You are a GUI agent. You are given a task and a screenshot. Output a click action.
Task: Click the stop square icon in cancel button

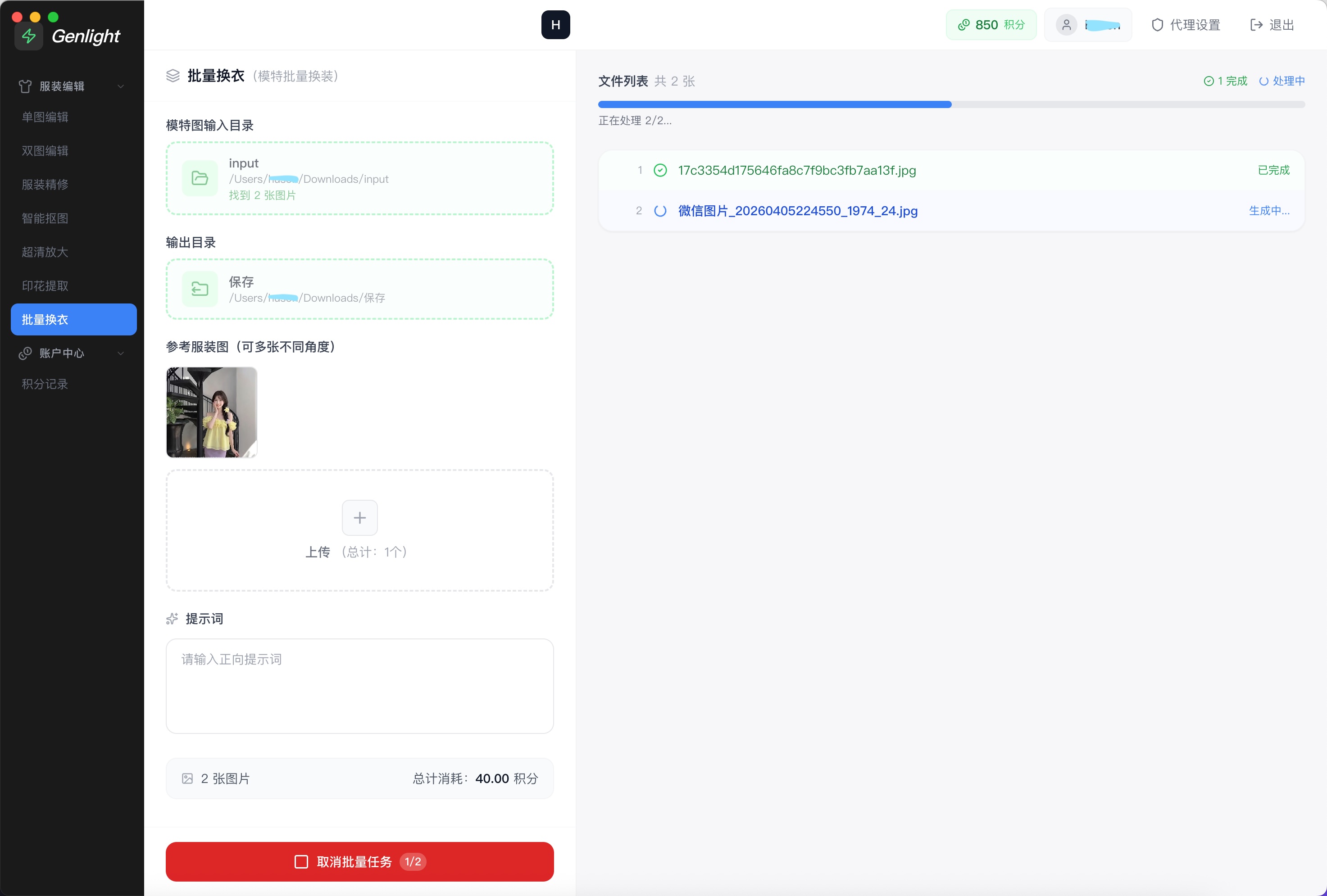301,862
